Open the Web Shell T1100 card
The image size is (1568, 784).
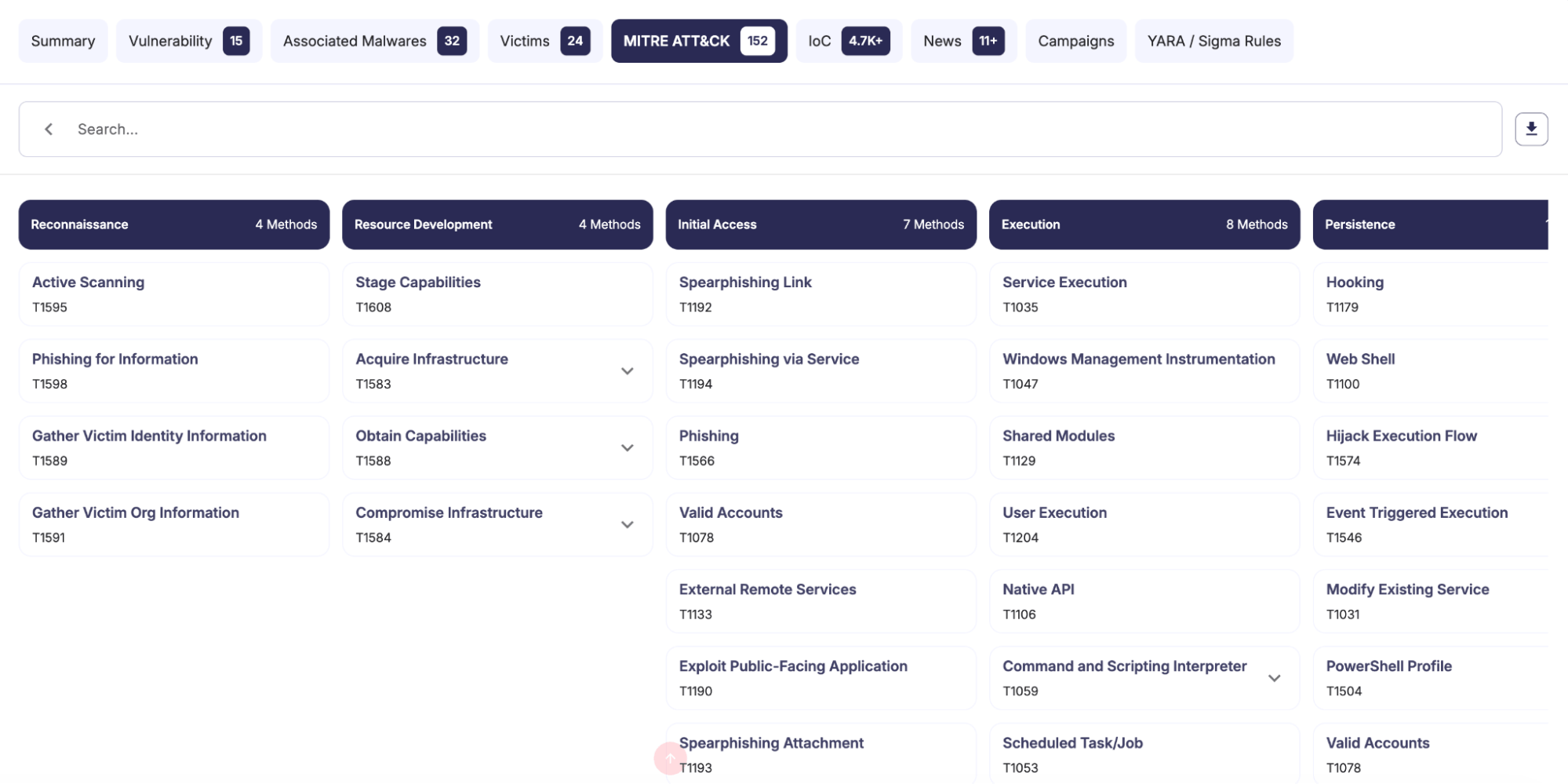point(1429,371)
